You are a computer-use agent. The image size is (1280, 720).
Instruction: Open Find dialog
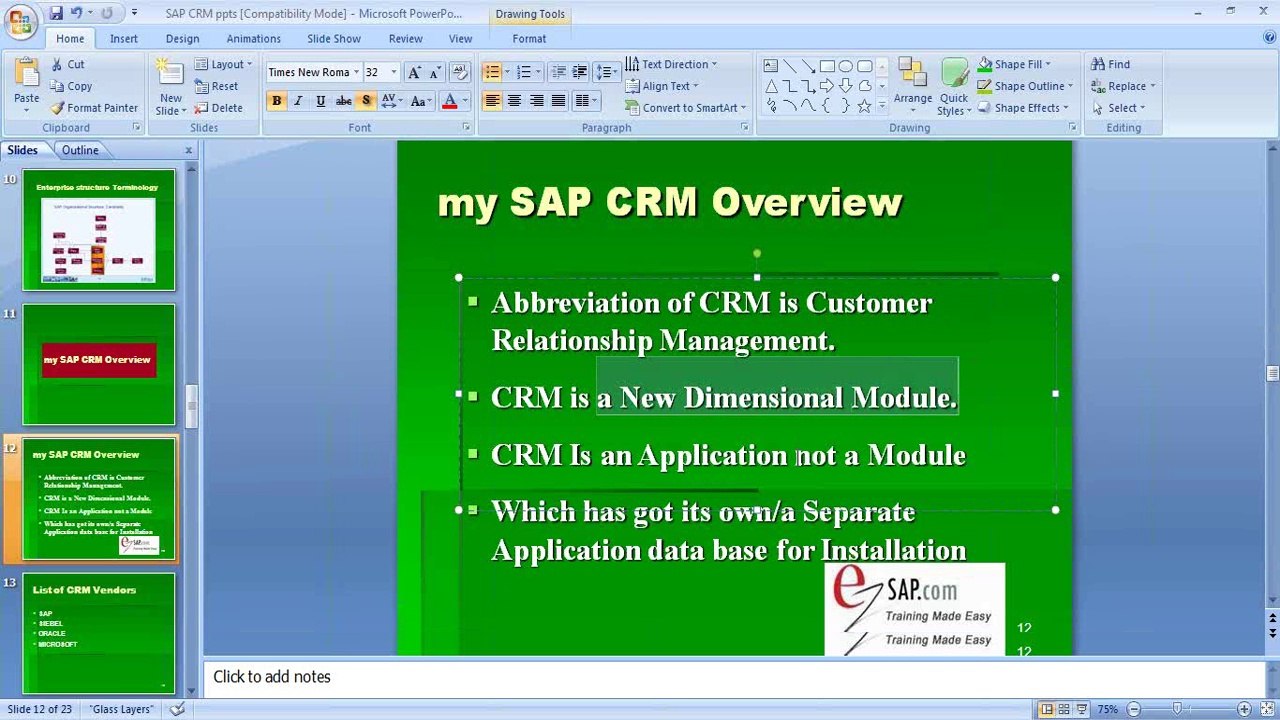pyautogui.click(x=1110, y=64)
